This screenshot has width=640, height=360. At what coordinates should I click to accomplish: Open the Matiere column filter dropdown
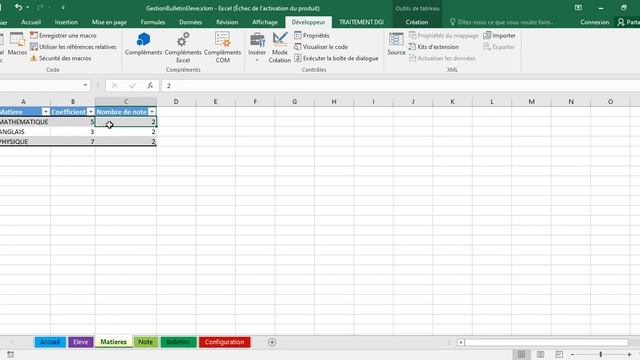click(46, 112)
